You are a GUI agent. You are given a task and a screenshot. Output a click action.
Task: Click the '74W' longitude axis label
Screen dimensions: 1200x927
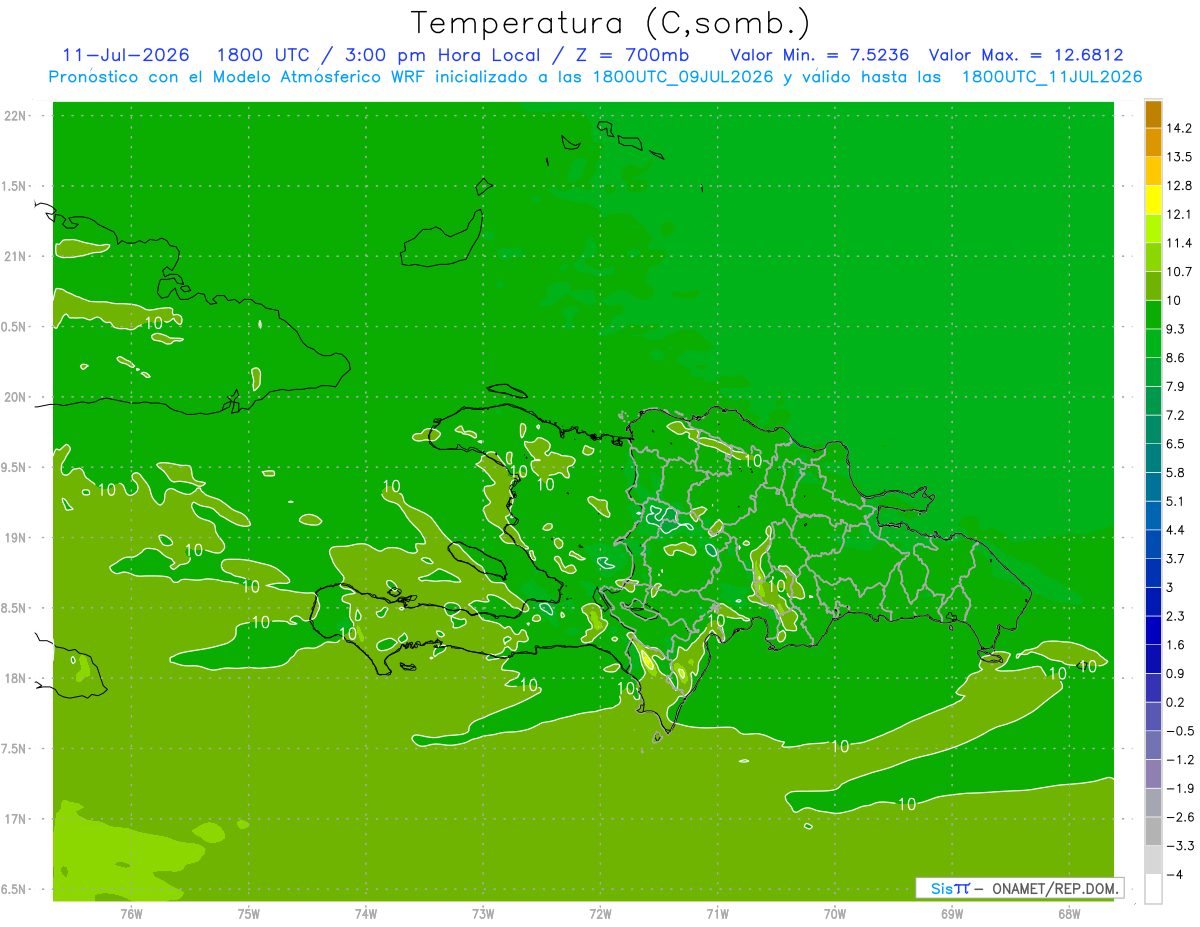(366, 914)
